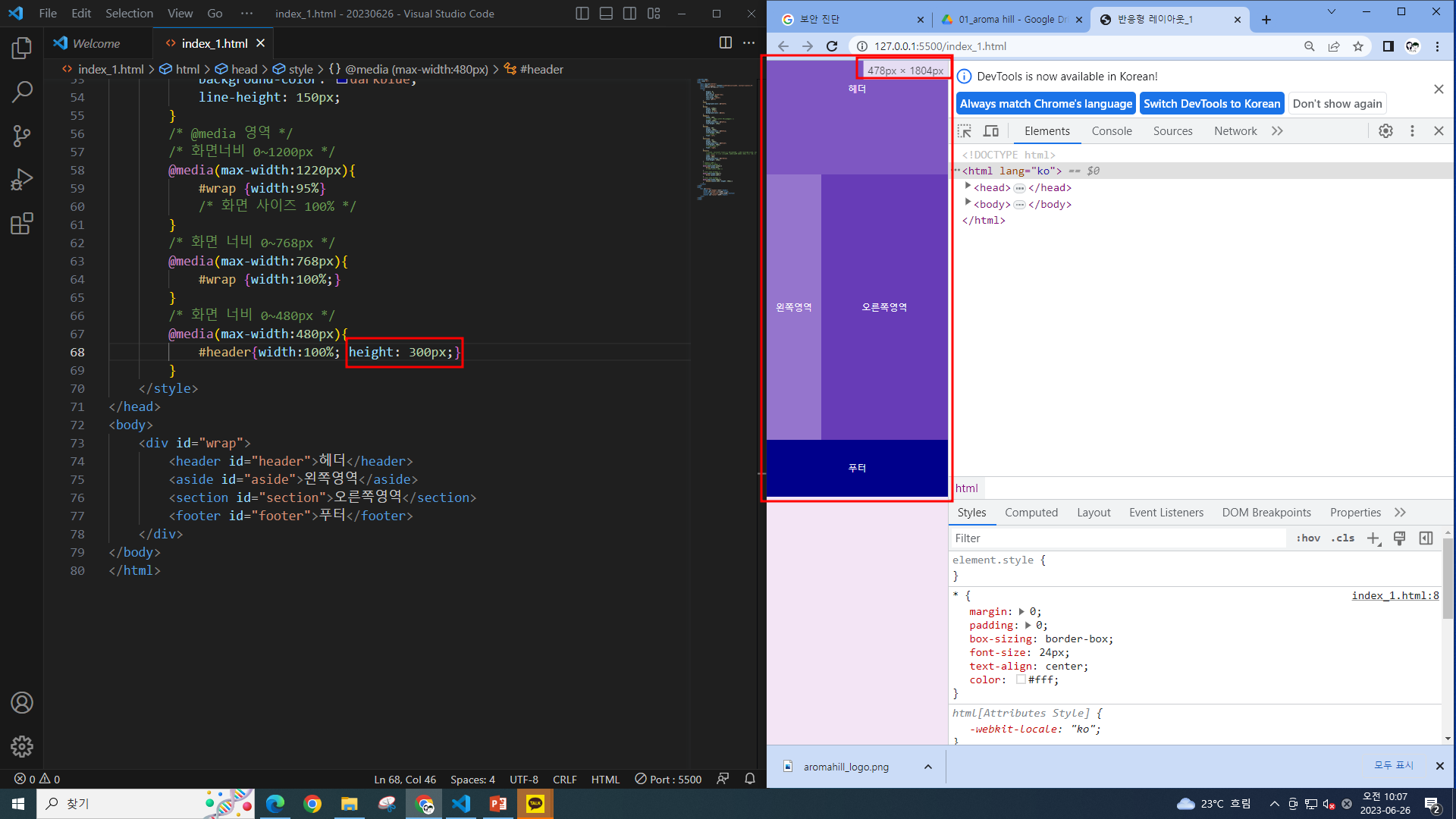Viewport: 1456px width, 819px height.
Task: Open DevTools settings gear
Action: tap(1385, 131)
